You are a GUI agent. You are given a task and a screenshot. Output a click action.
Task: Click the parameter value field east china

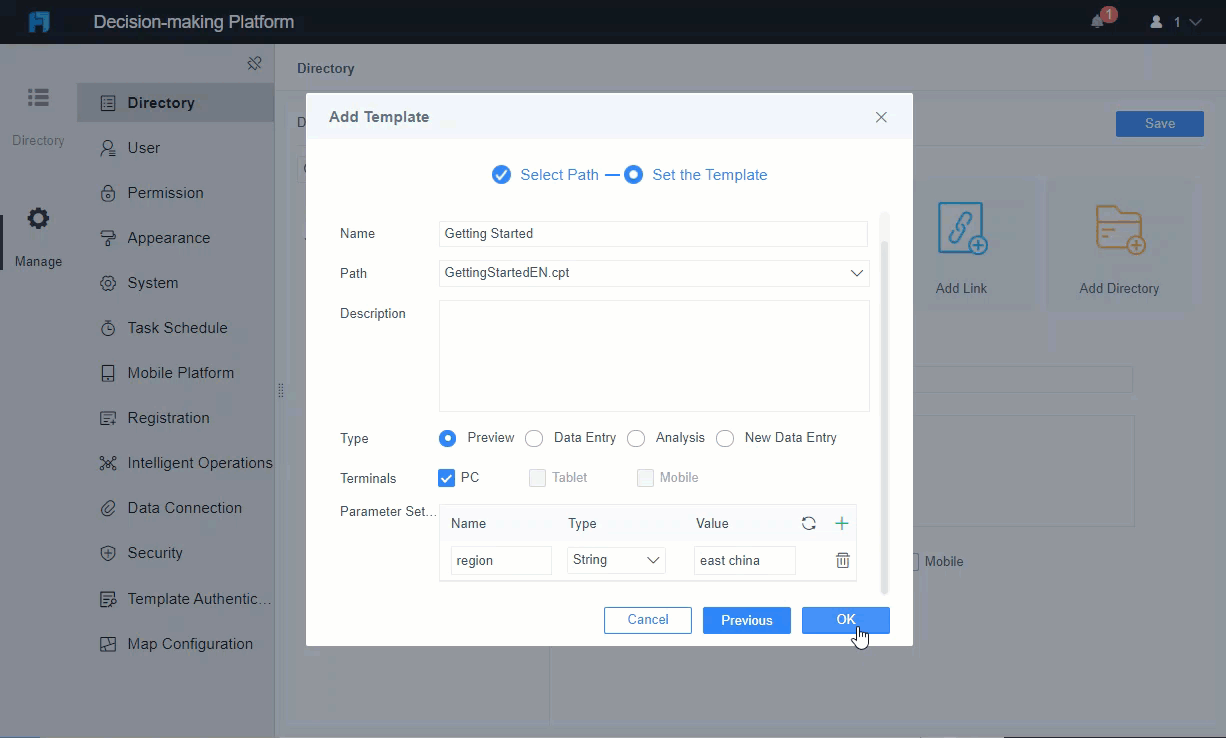pos(745,560)
